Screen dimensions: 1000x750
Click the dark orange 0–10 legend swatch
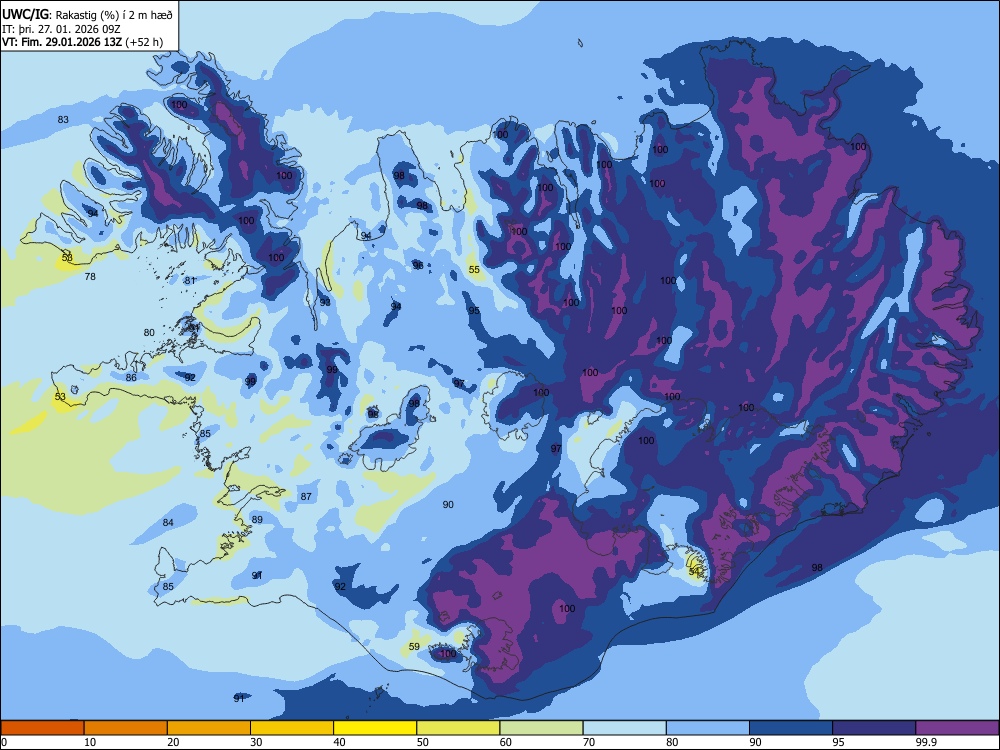[42, 728]
